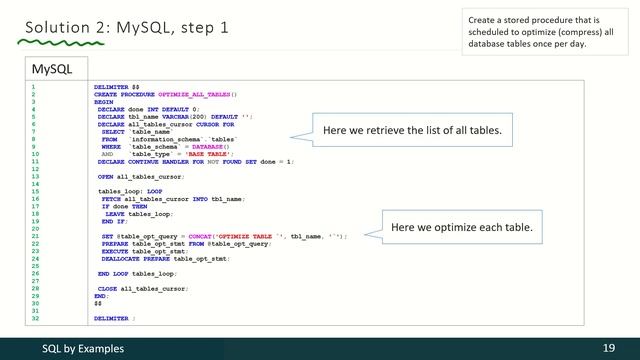Click the "DEALLOCATE PREPARE table_opt_stmt;" line

pos(166,259)
